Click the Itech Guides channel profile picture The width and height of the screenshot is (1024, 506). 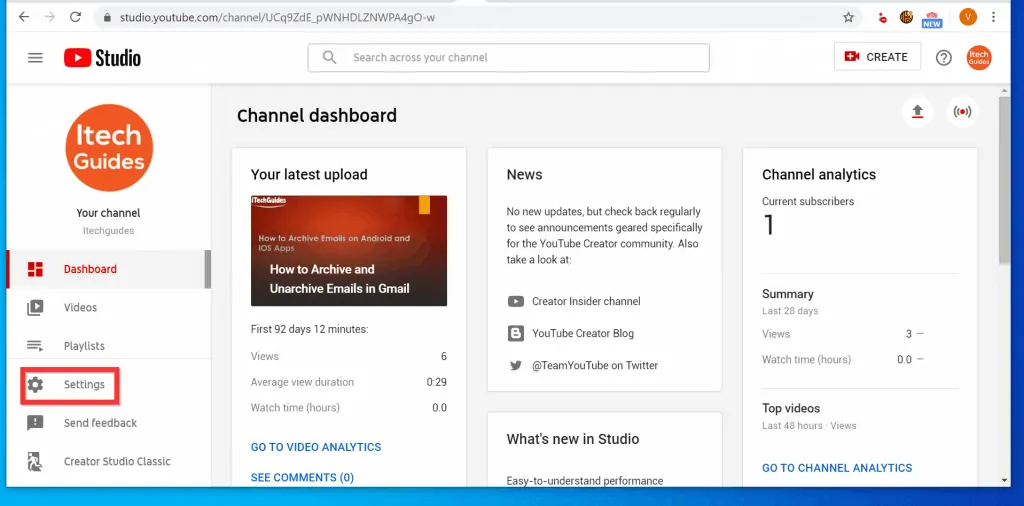pyautogui.click(x=109, y=148)
